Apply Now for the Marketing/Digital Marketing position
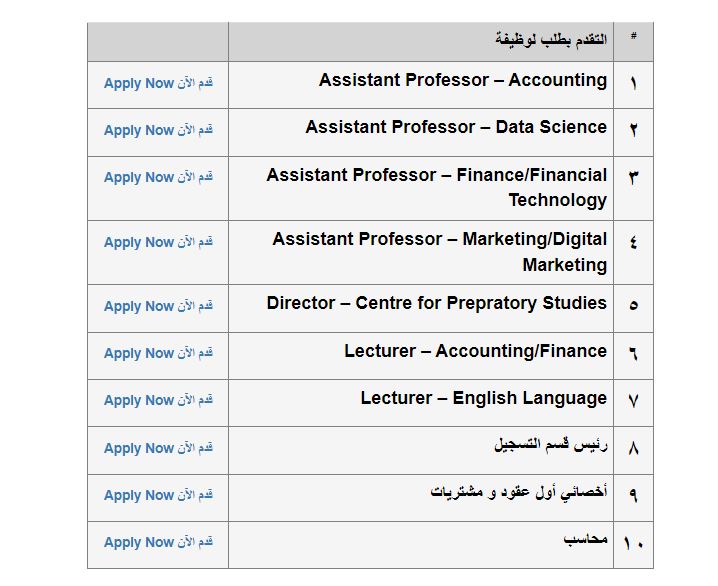This screenshot has width=718, height=586. pyautogui.click(x=158, y=242)
